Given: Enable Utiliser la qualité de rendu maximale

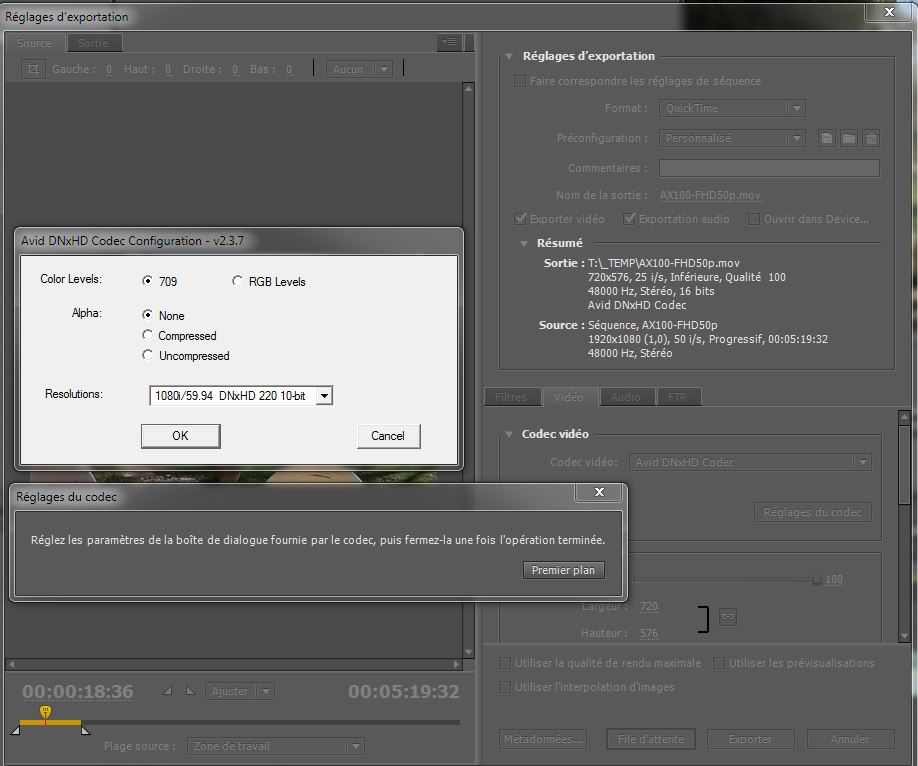Looking at the screenshot, I should (x=505, y=663).
